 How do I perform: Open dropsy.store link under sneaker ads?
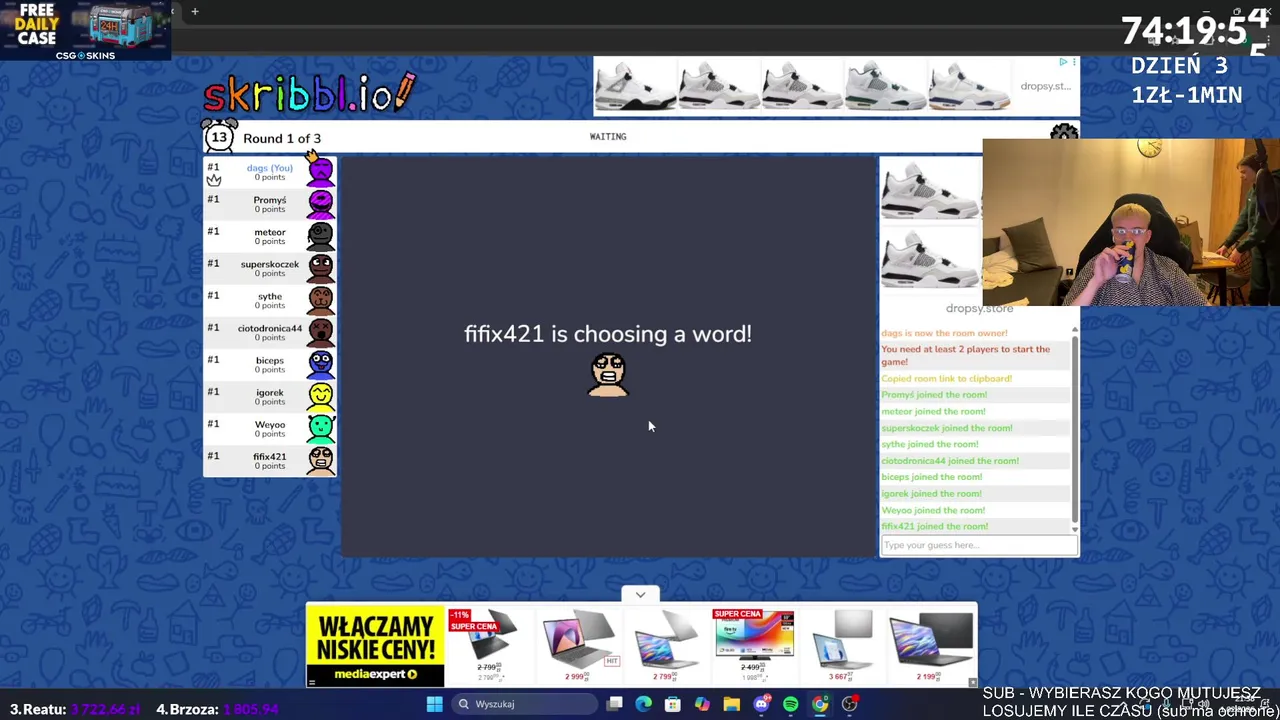click(979, 308)
